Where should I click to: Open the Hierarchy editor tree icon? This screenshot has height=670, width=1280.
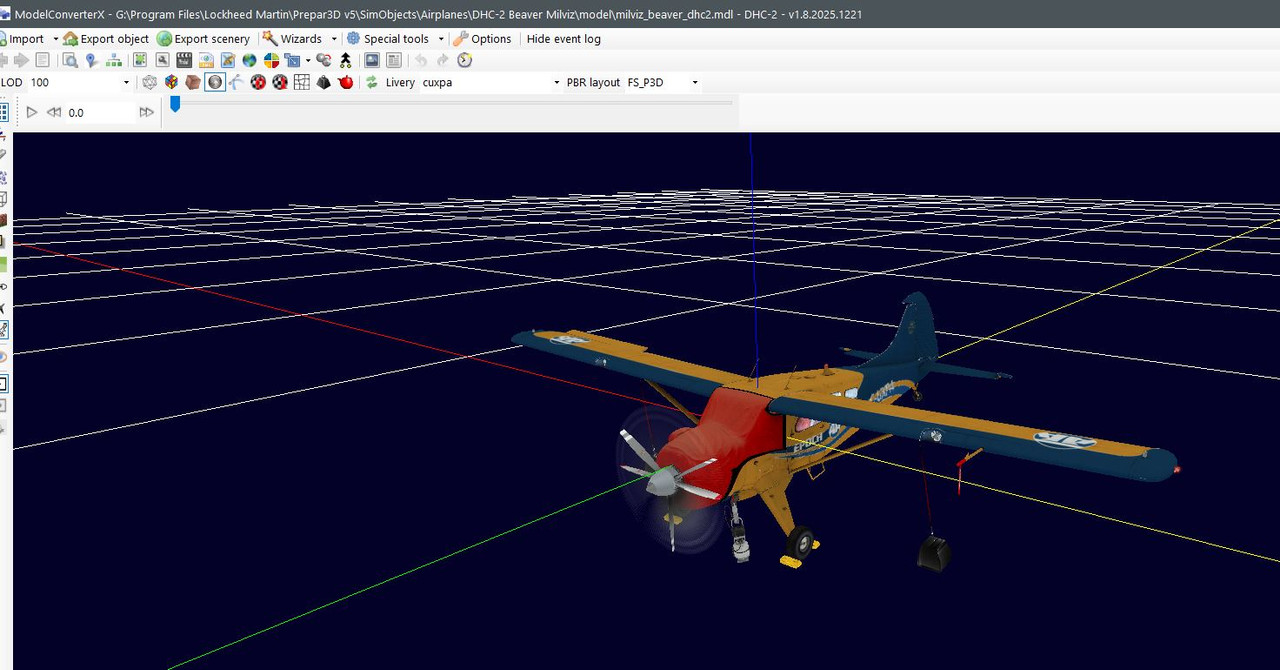[x=113, y=61]
